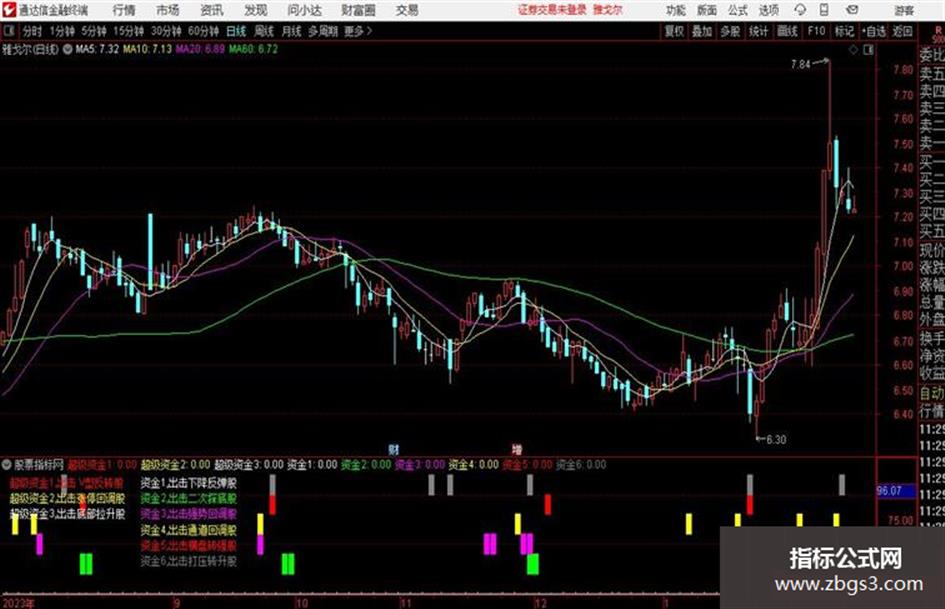Switch to 60分钟 chart period
The image size is (945, 609).
204,31
